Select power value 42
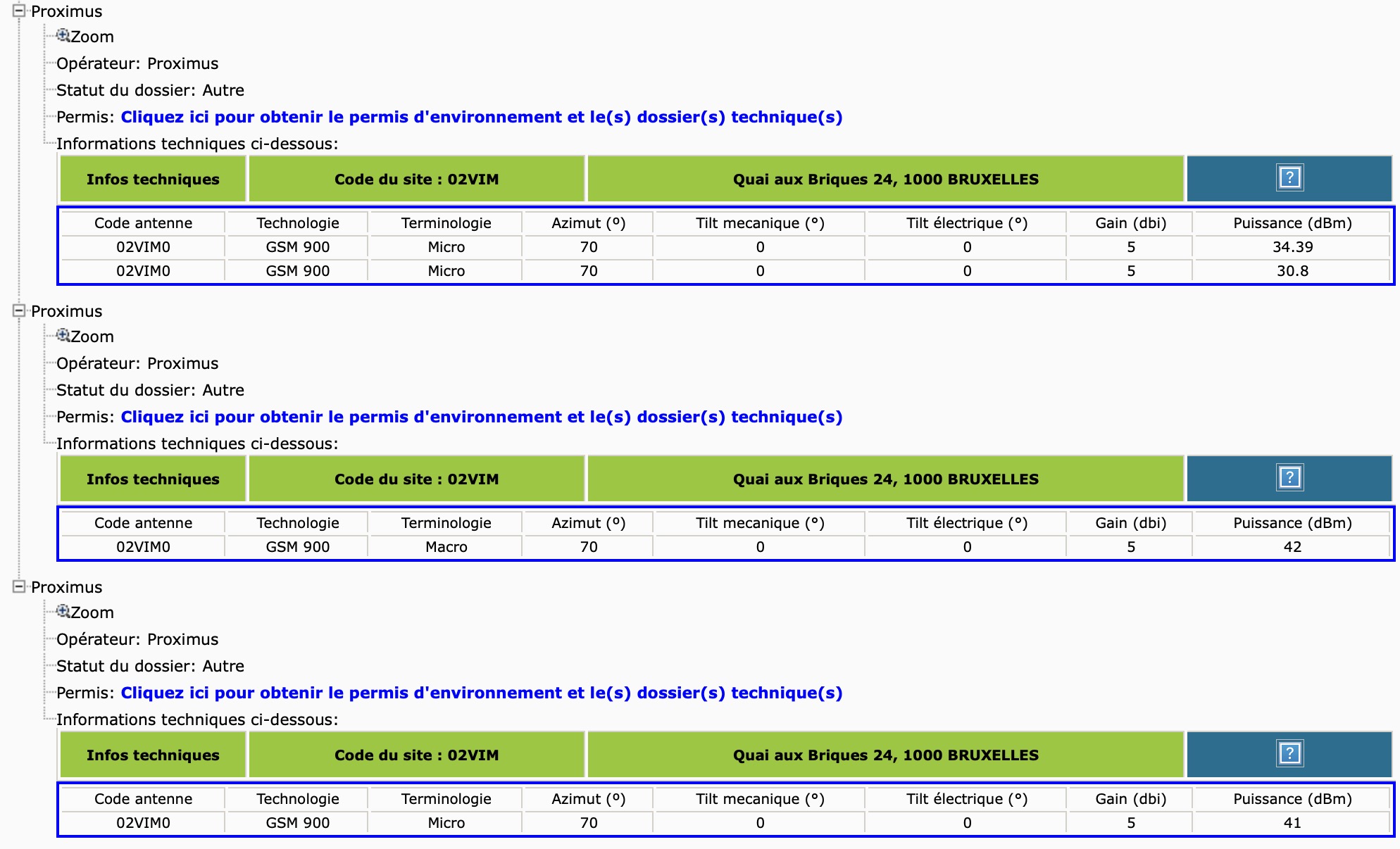Viewport: 1400px width, 849px height. 1292,547
